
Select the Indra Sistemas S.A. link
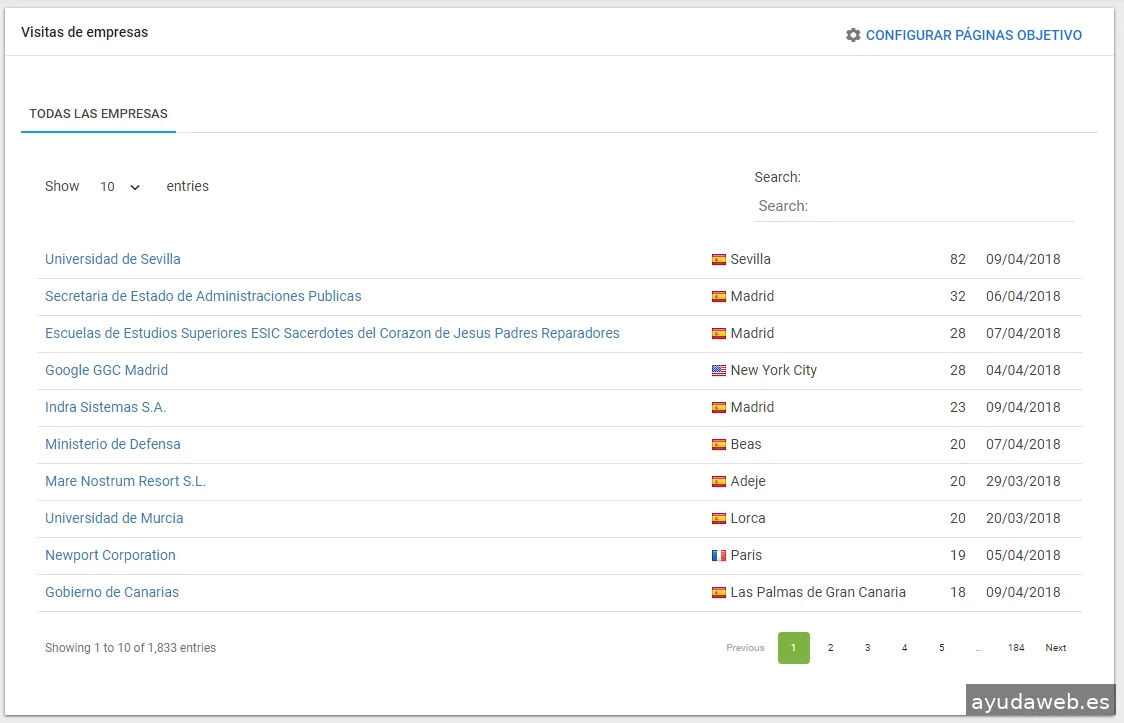(105, 407)
